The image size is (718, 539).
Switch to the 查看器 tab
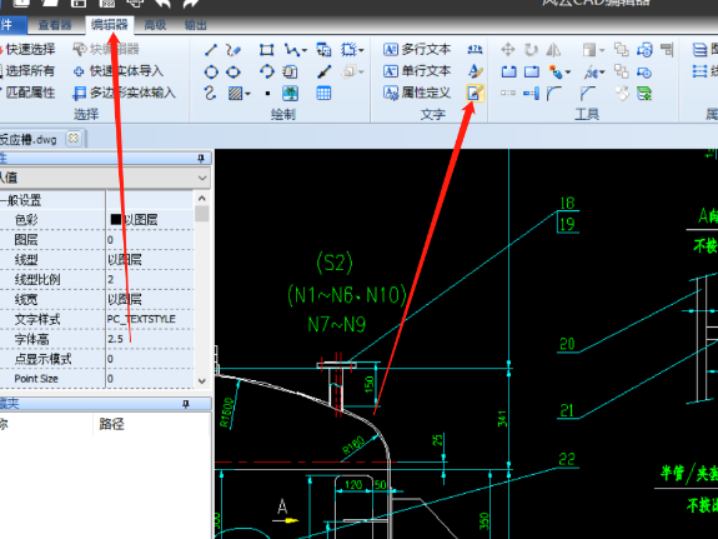[53, 25]
